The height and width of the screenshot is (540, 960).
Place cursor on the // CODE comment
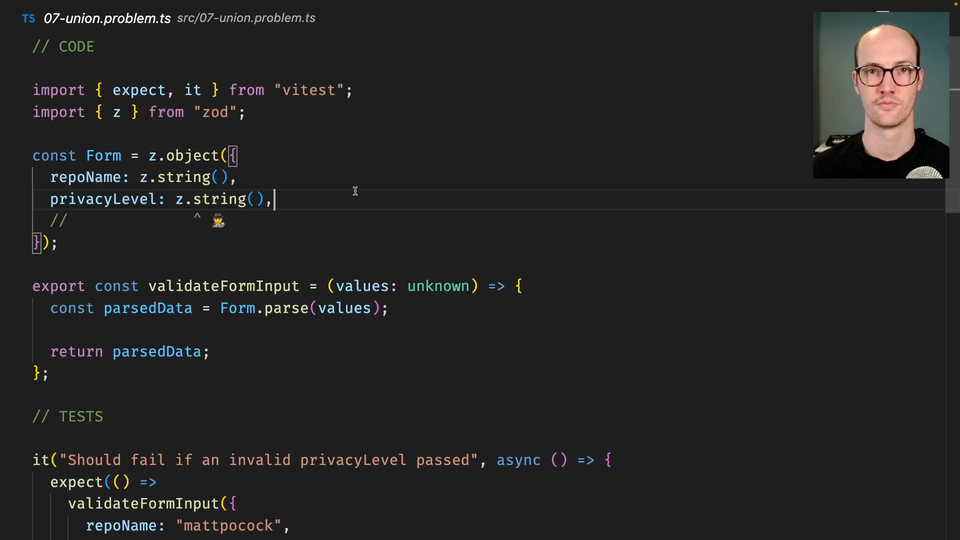pyautogui.click(x=63, y=46)
